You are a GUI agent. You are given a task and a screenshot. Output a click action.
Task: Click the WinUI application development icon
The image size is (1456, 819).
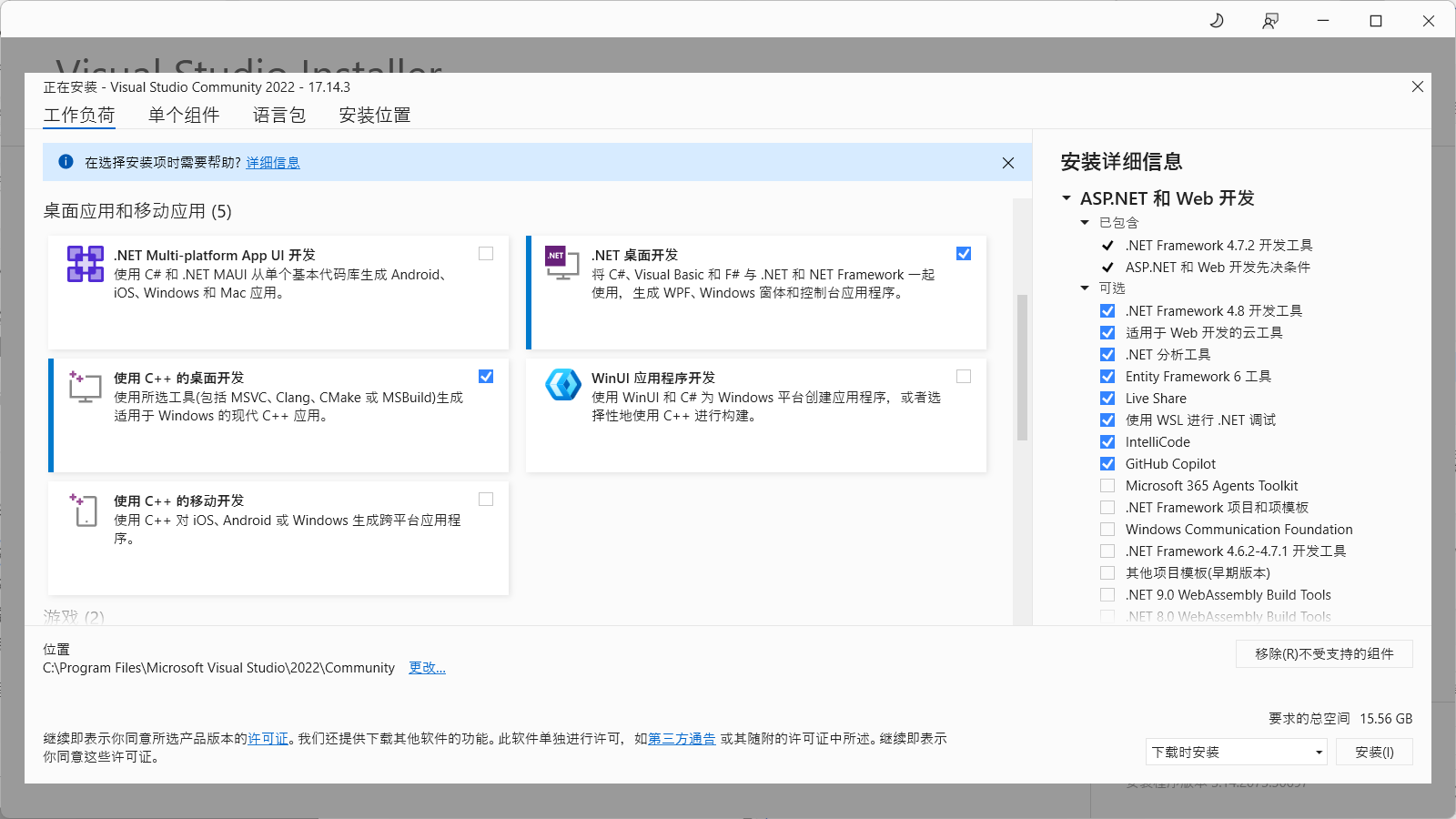click(x=563, y=385)
